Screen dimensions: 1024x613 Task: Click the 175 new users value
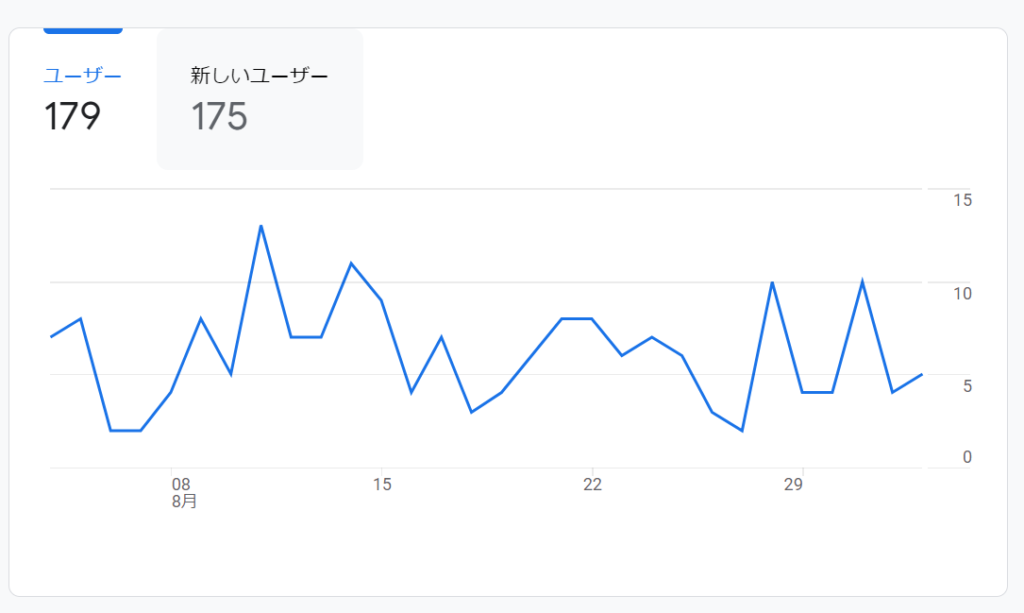coord(219,117)
